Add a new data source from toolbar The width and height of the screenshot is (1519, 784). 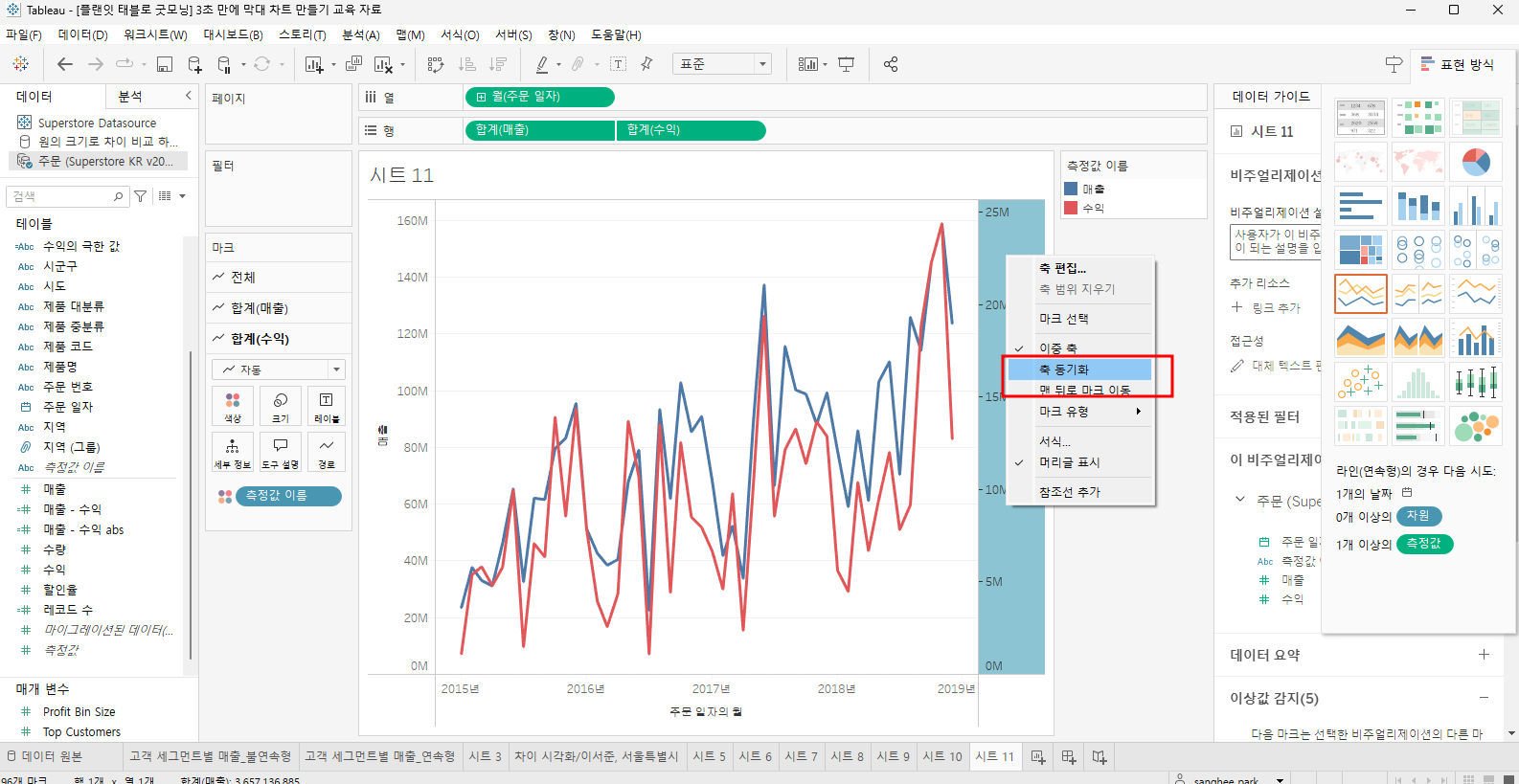(194, 64)
